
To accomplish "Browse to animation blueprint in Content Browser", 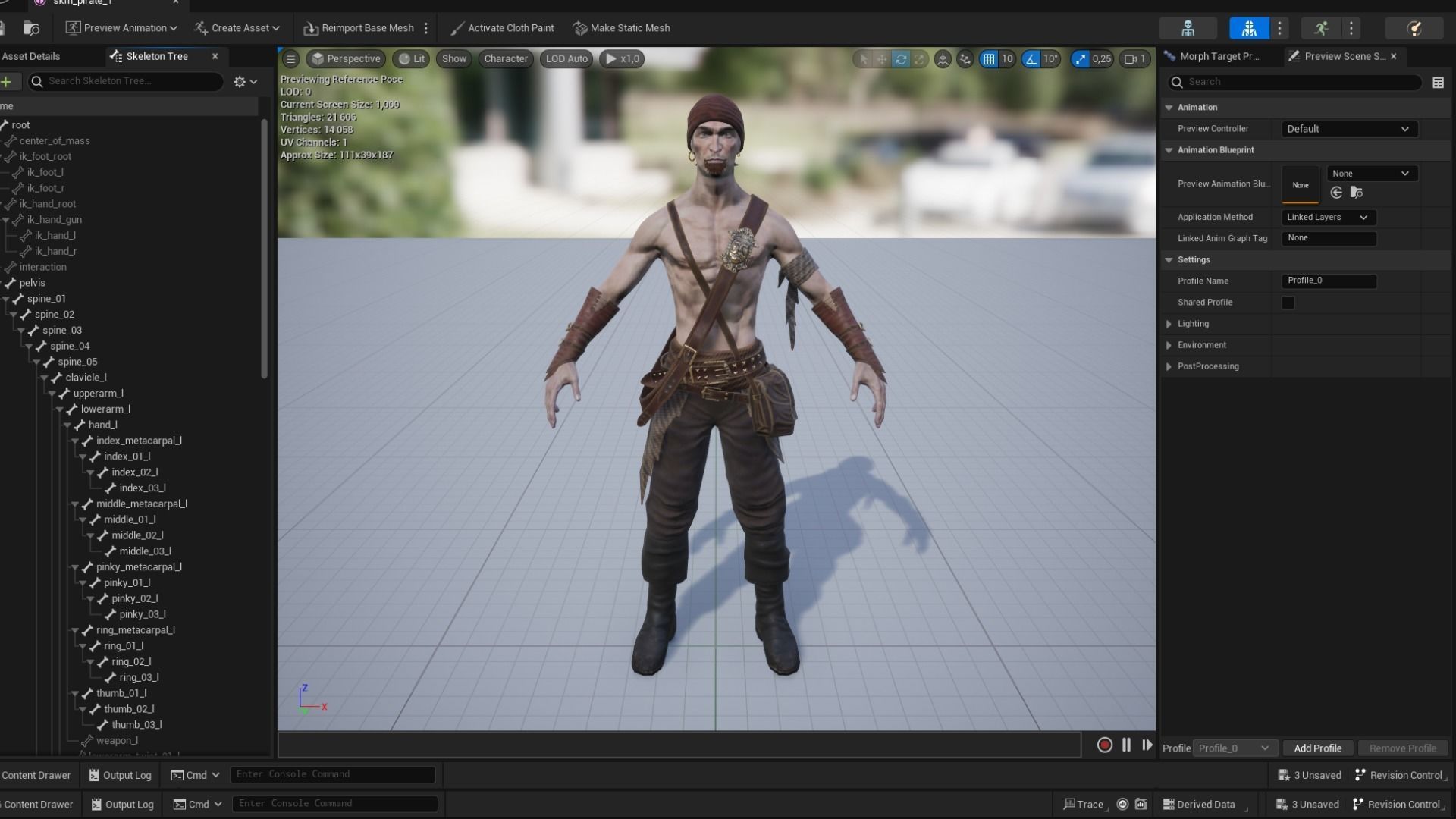I will click(x=1357, y=193).
